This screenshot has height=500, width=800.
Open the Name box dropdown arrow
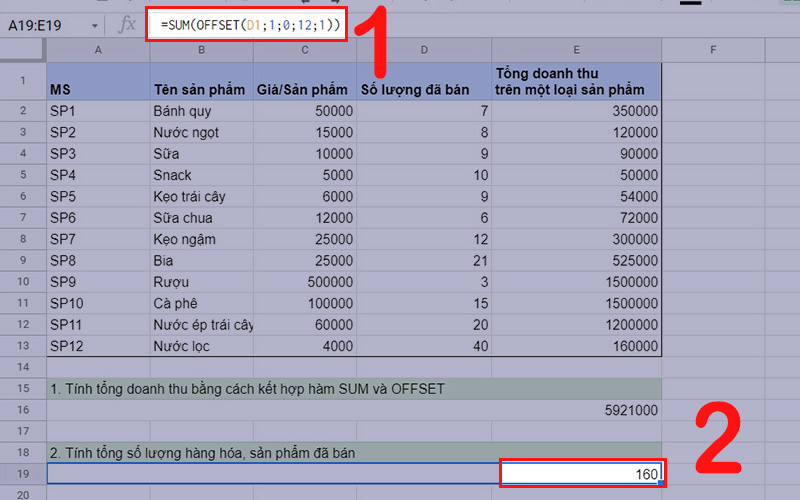tap(94, 26)
